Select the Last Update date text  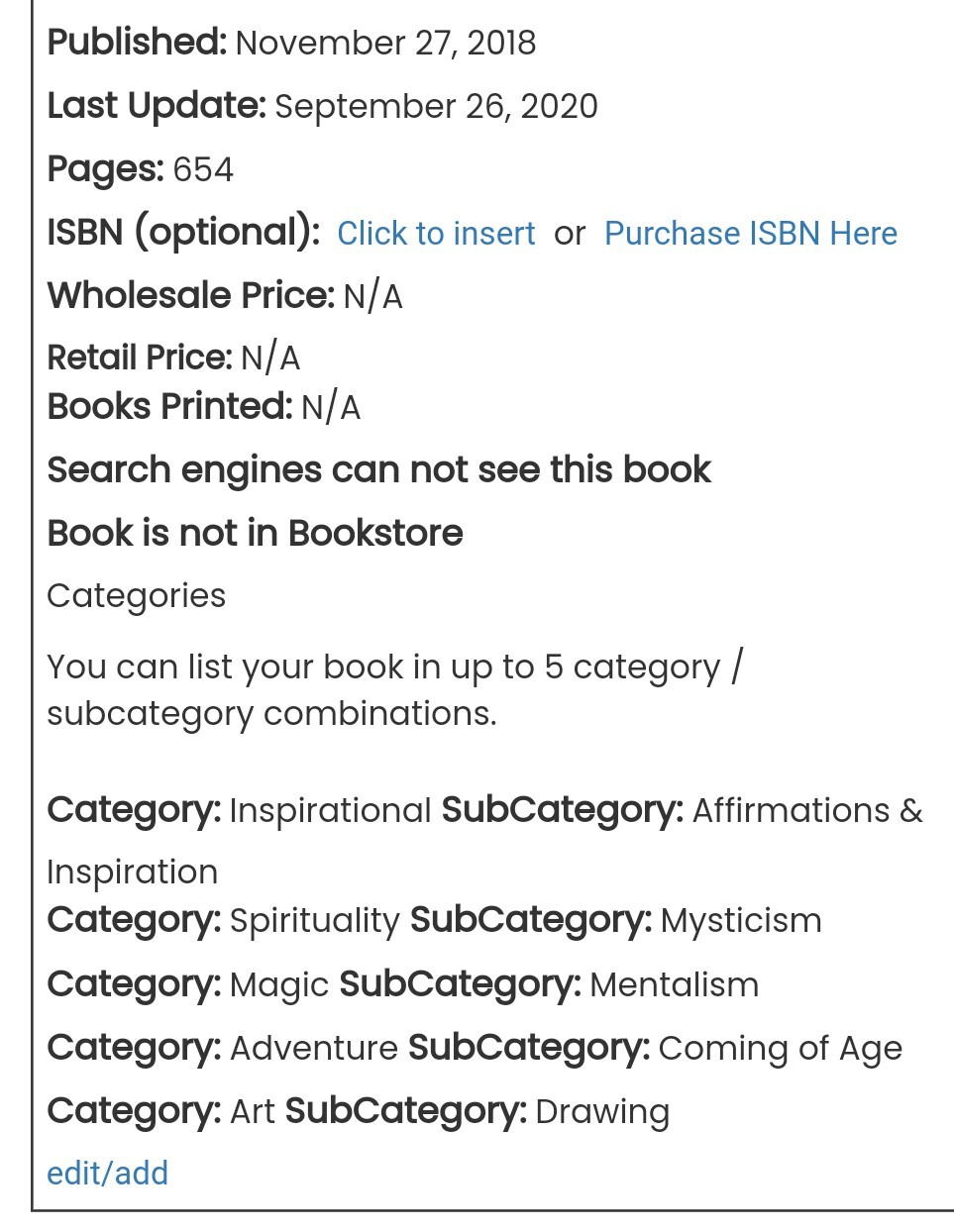[x=436, y=107]
